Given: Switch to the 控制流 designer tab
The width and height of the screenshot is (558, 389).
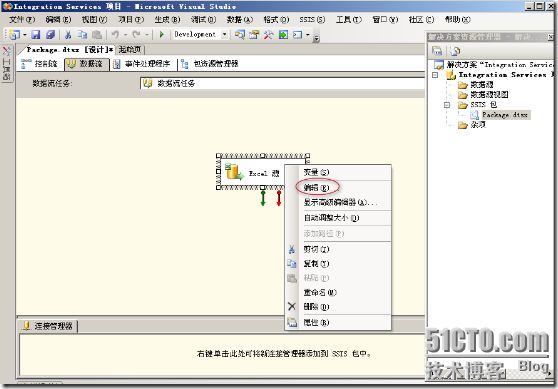Looking at the screenshot, I should tap(40, 64).
